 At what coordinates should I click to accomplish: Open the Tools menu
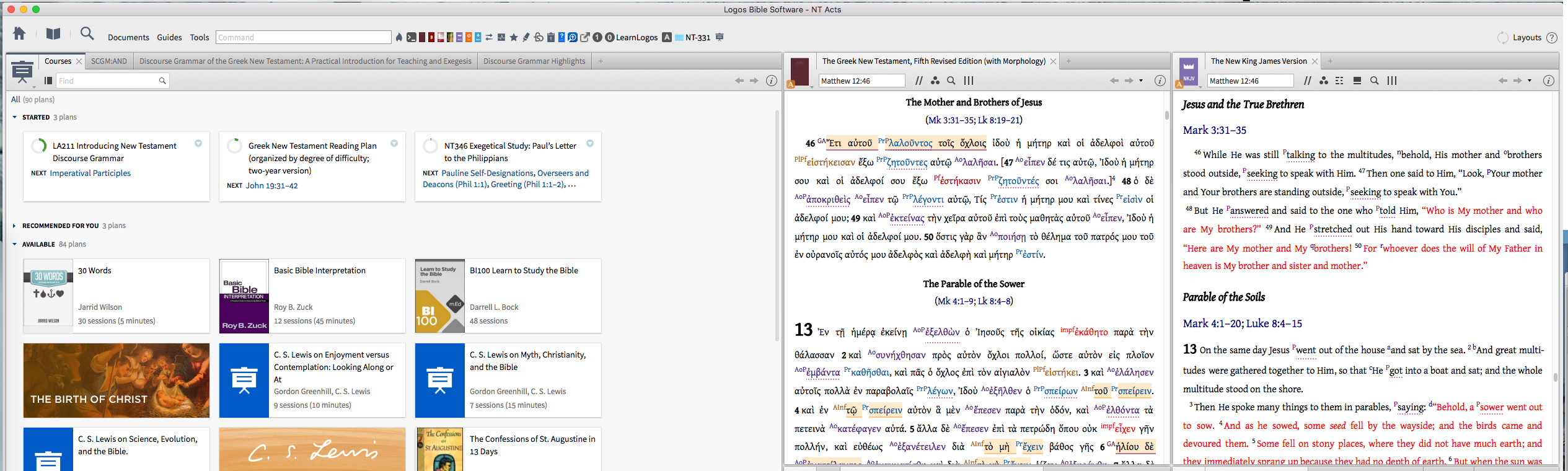coord(200,37)
